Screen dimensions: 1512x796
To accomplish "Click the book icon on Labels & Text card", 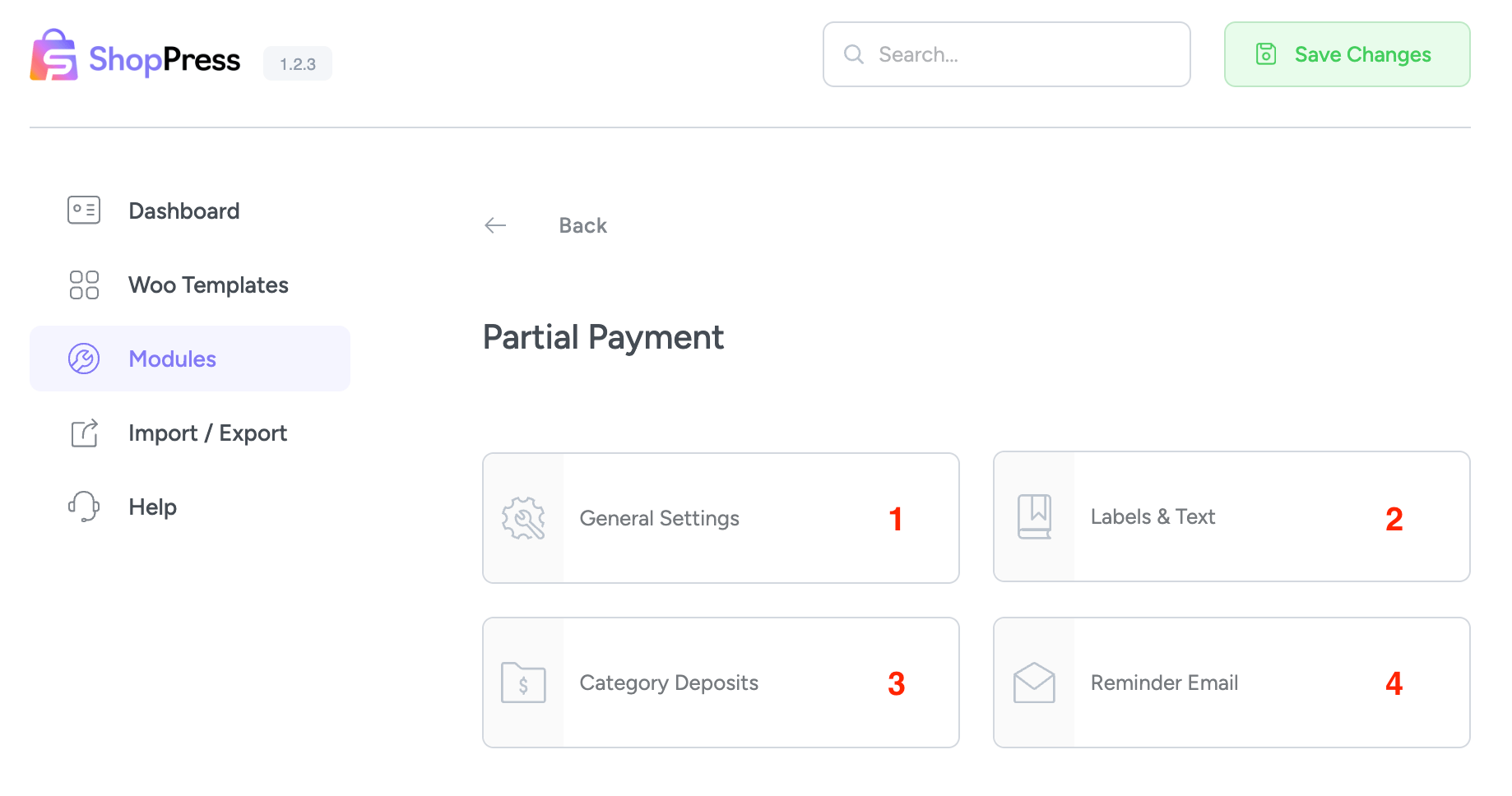I will [x=1034, y=516].
